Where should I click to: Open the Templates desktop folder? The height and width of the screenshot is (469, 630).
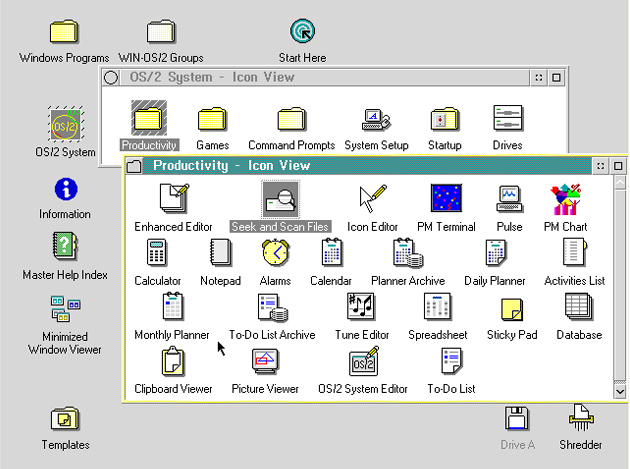coord(65,418)
